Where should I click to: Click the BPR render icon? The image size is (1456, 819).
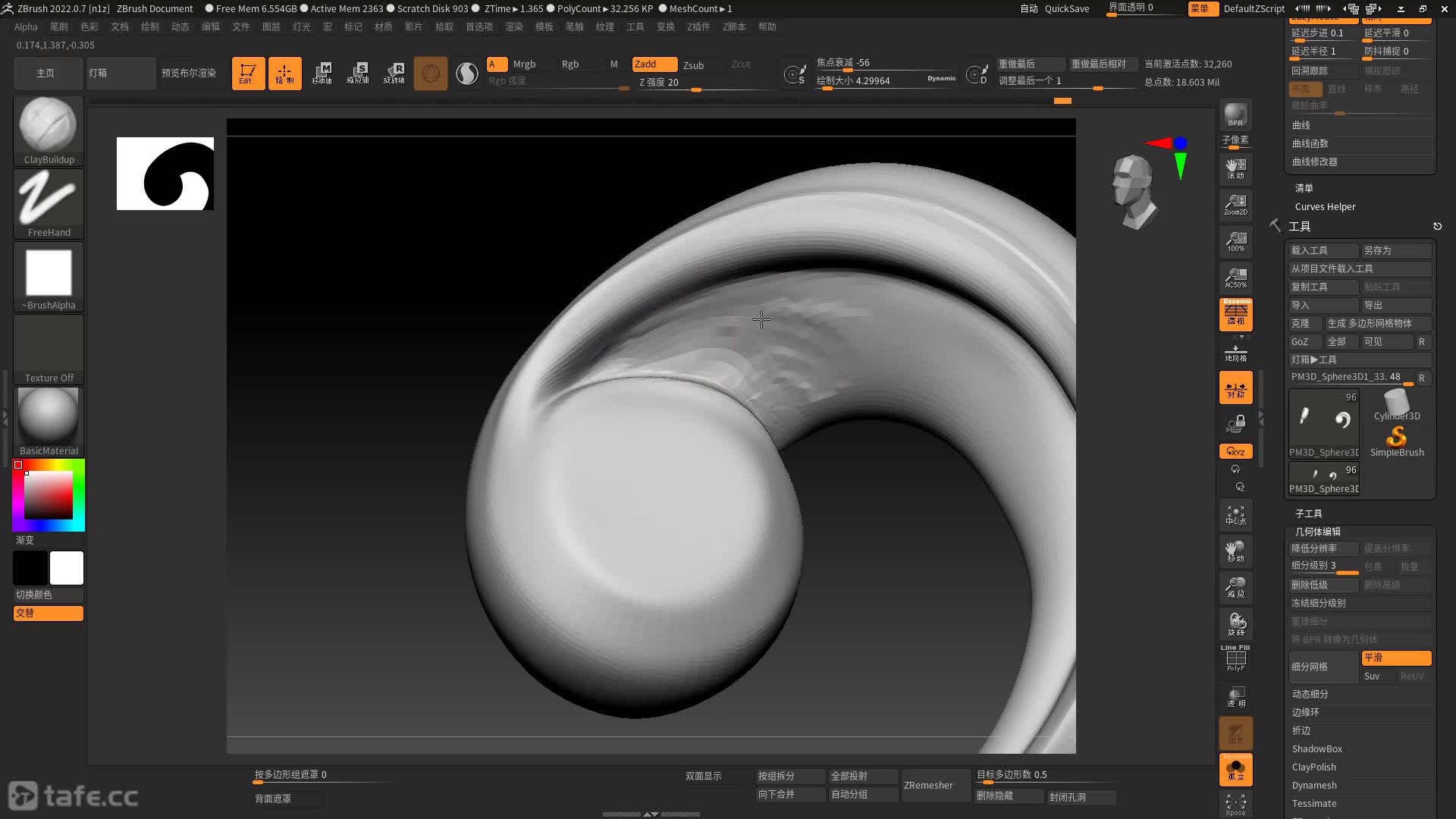tap(1235, 115)
